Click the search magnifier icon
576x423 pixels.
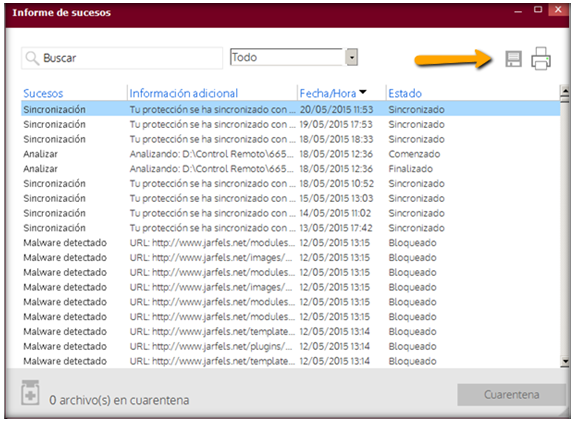coord(32,58)
